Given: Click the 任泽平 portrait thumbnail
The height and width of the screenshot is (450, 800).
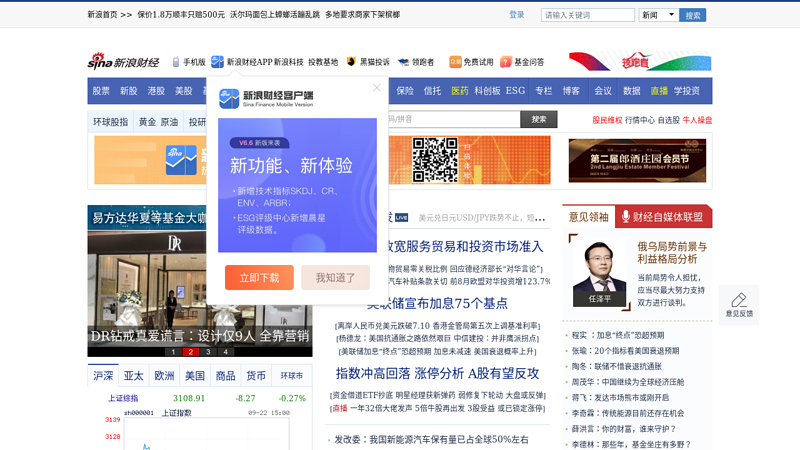Looking at the screenshot, I should coord(599,272).
